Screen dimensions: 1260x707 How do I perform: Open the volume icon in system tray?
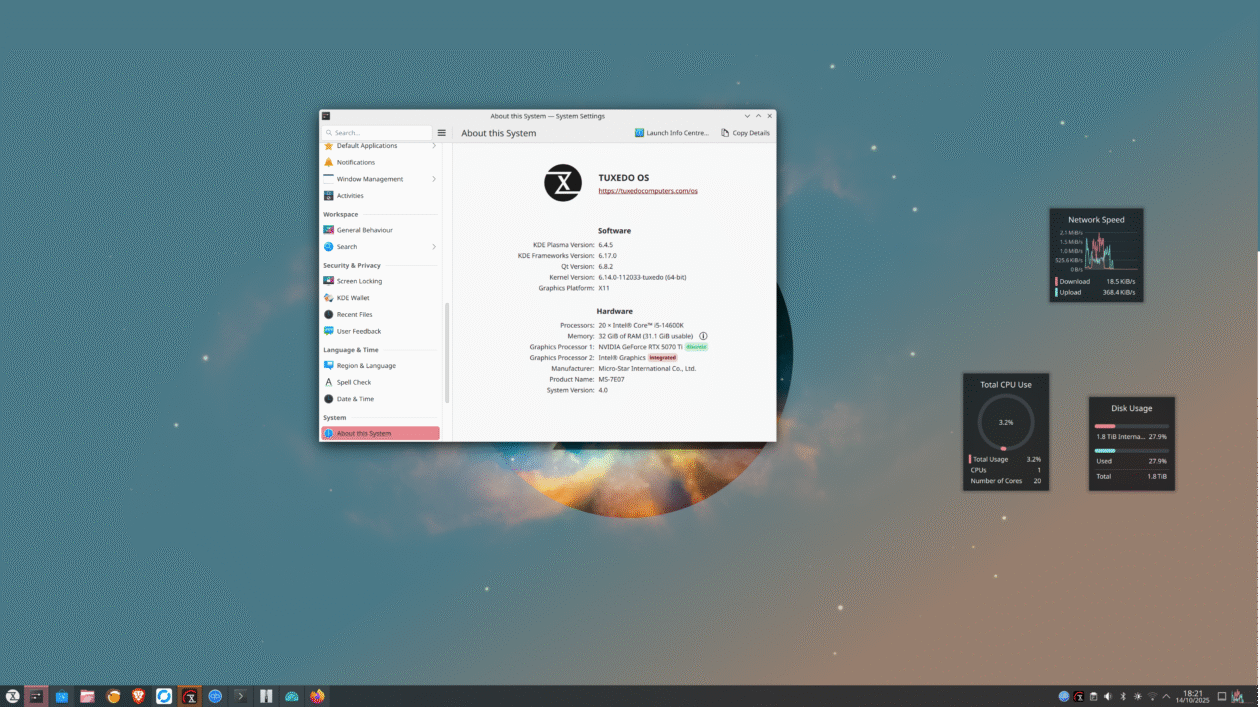point(1107,696)
